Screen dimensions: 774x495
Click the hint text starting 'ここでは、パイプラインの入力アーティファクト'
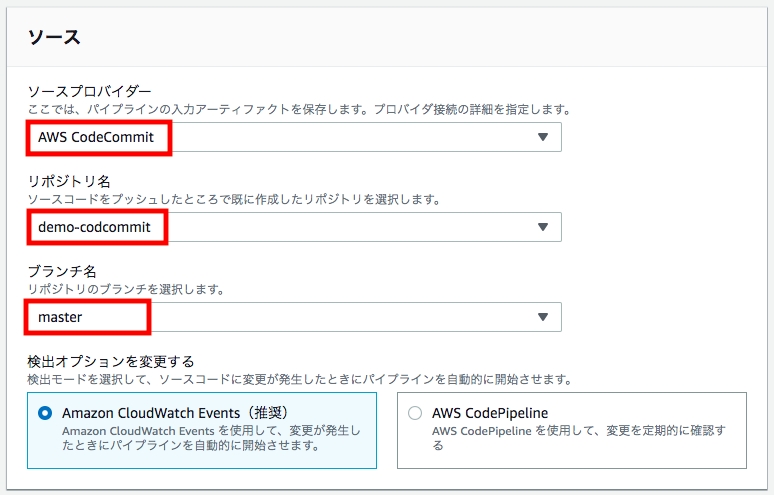(x=299, y=109)
